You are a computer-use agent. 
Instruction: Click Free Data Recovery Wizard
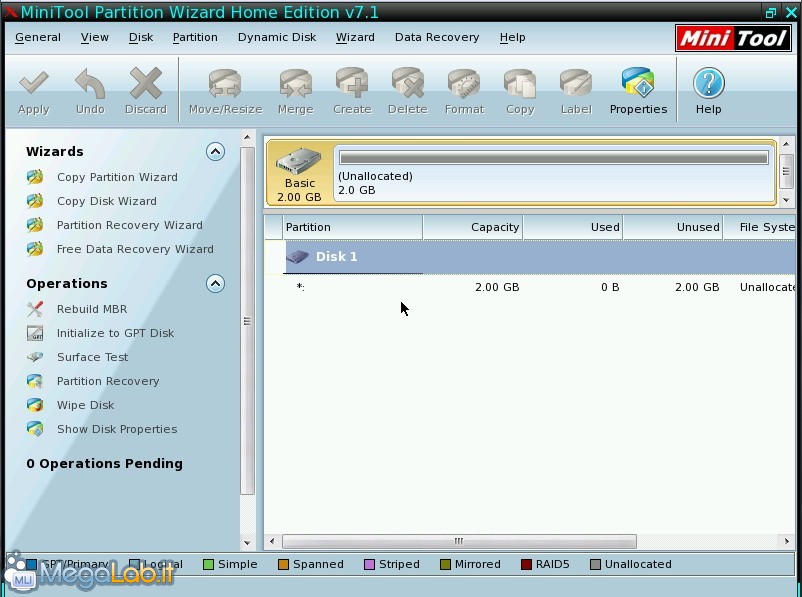click(x=135, y=249)
